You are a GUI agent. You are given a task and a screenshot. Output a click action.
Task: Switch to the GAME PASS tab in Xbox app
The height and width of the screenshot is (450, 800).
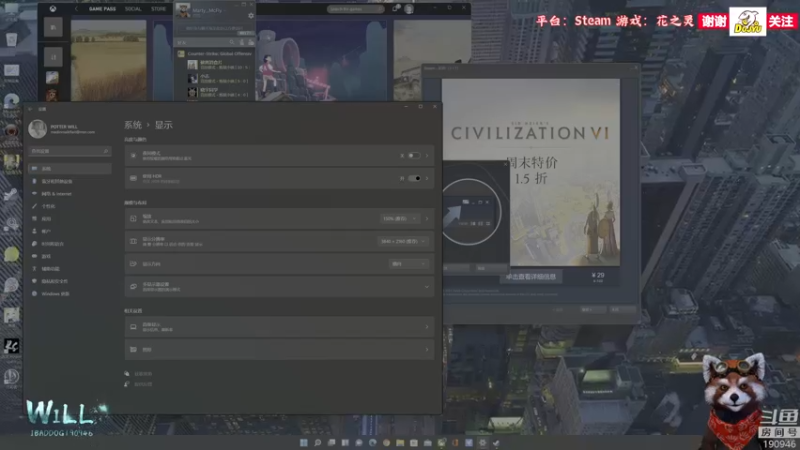click(x=102, y=9)
